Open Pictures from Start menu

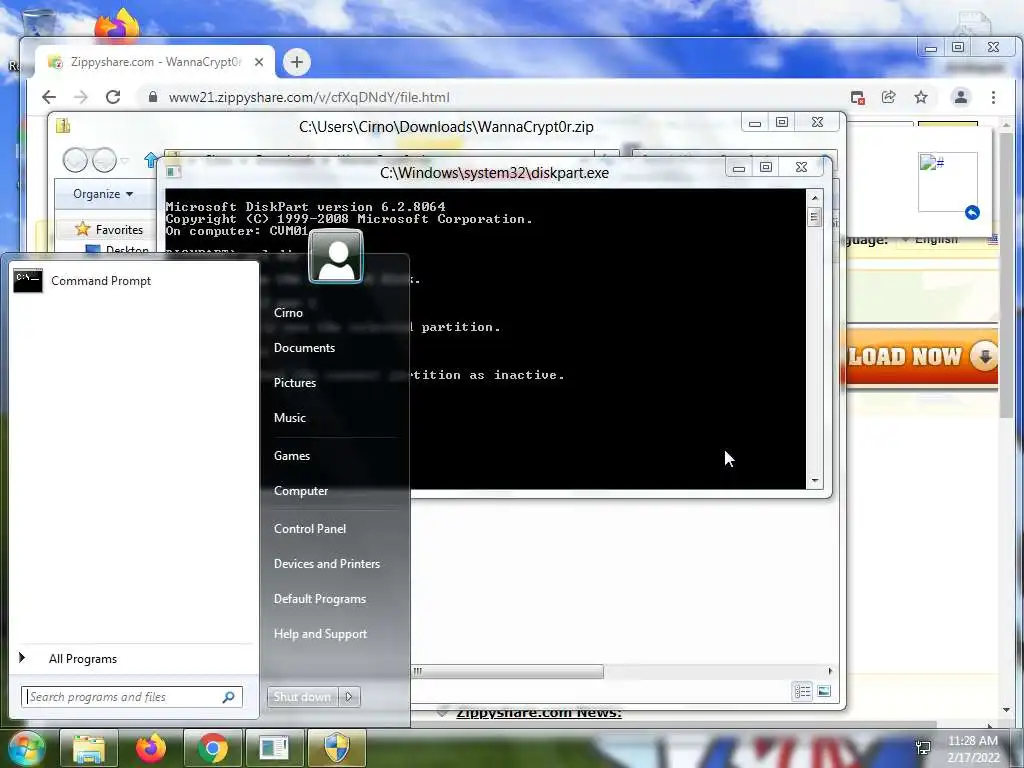[295, 383]
